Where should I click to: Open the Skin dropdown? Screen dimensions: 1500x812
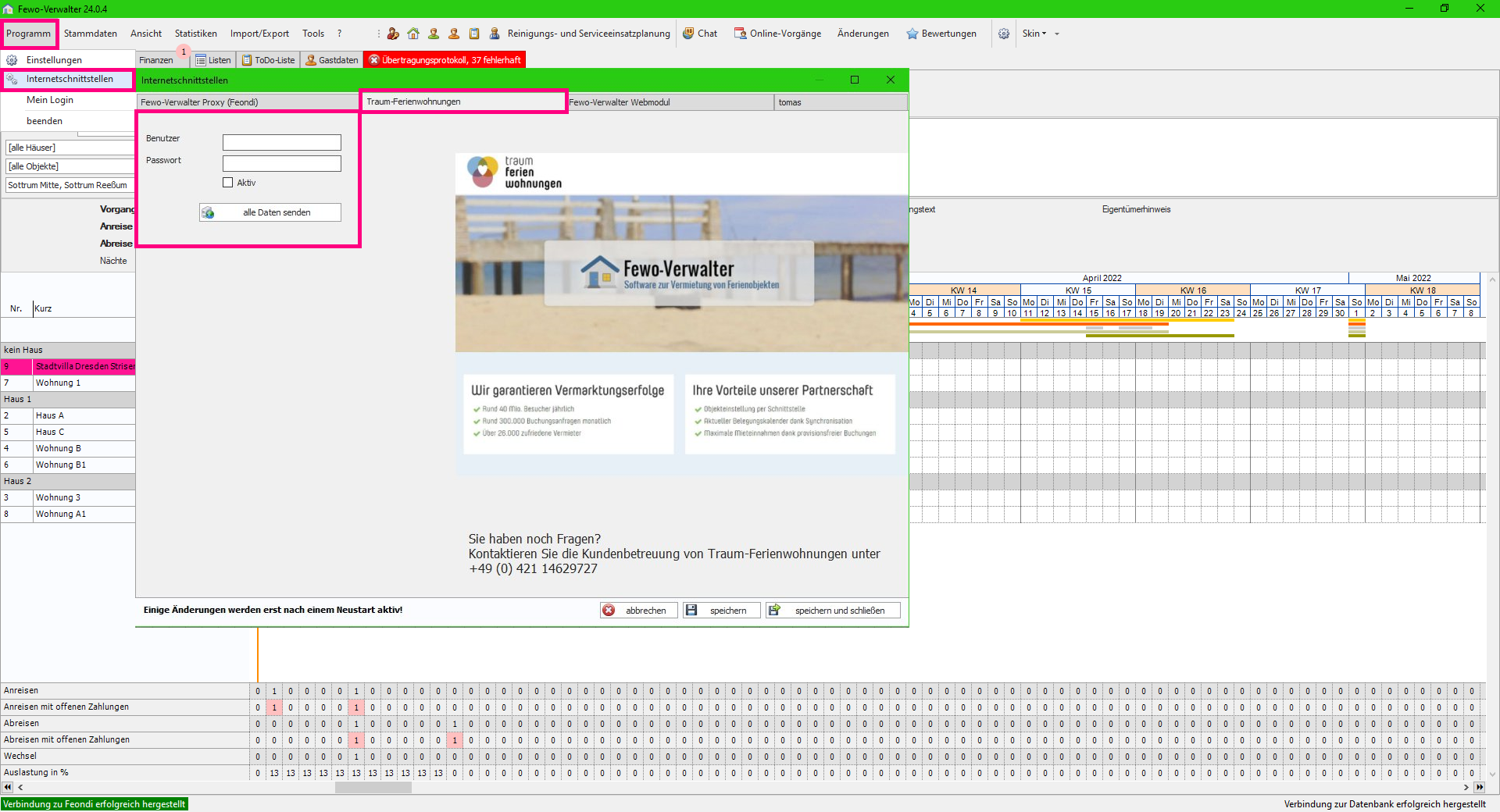(x=1034, y=34)
